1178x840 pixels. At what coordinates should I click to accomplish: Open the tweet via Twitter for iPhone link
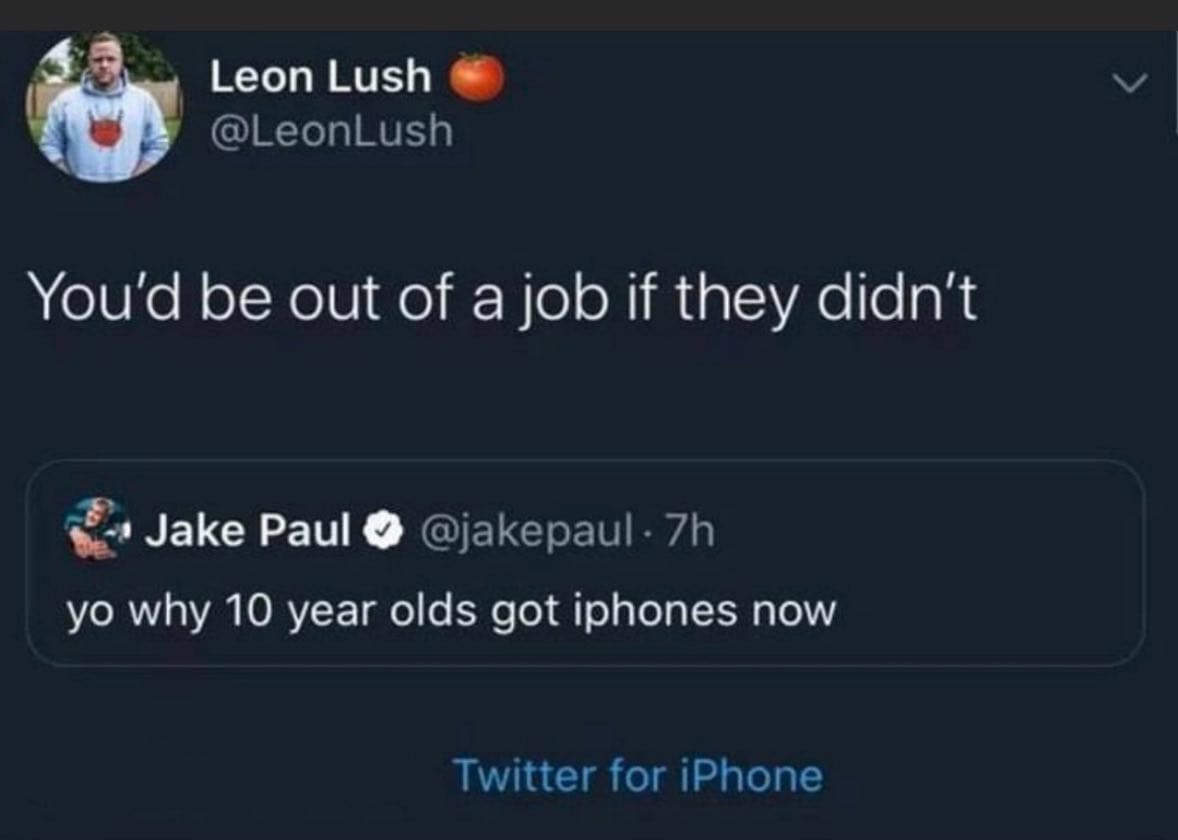[x=639, y=775]
